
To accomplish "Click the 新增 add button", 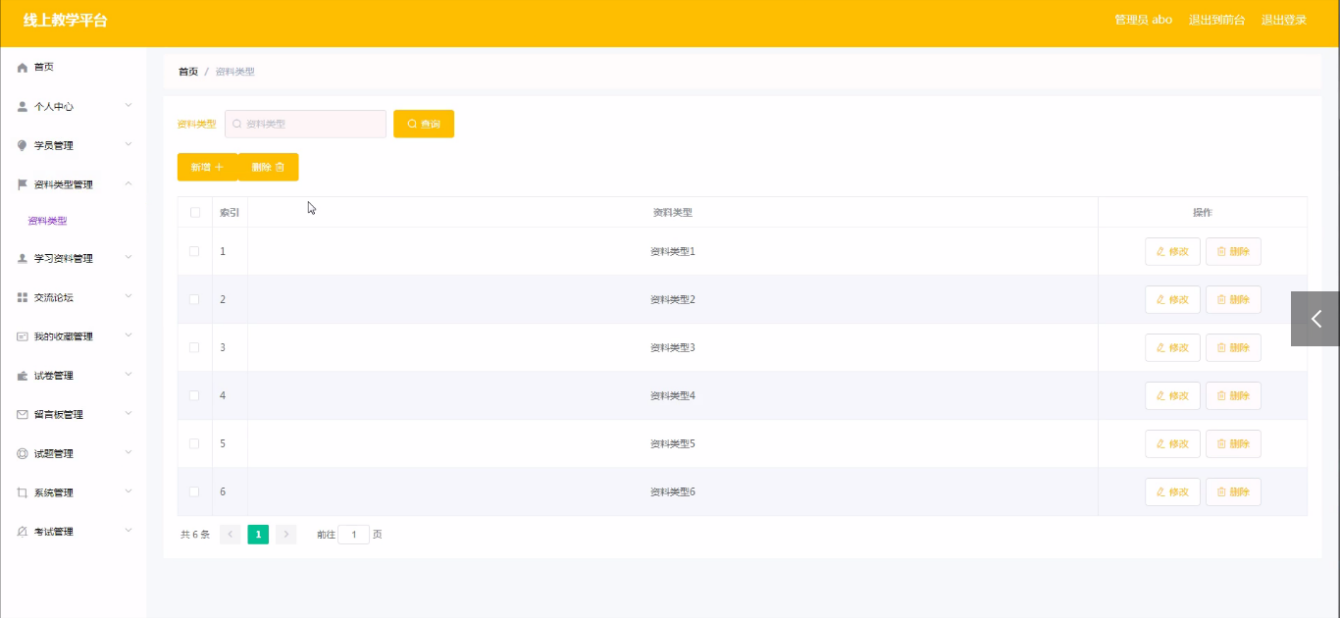I will tap(207, 167).
